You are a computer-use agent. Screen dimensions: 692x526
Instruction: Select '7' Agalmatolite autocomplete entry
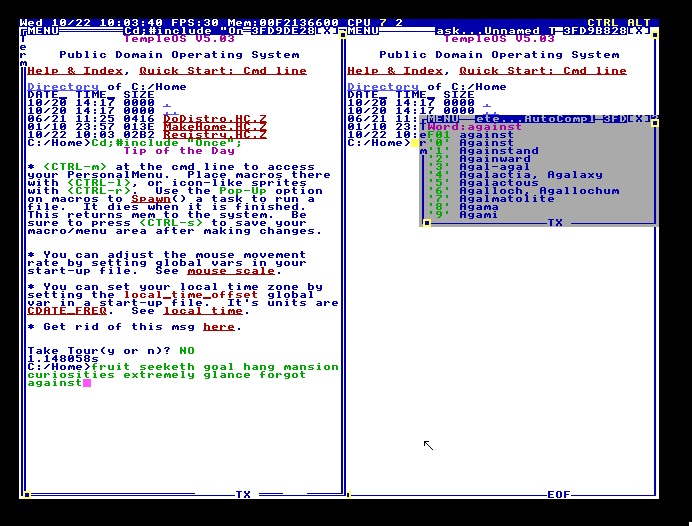click(x=491, y=199)
